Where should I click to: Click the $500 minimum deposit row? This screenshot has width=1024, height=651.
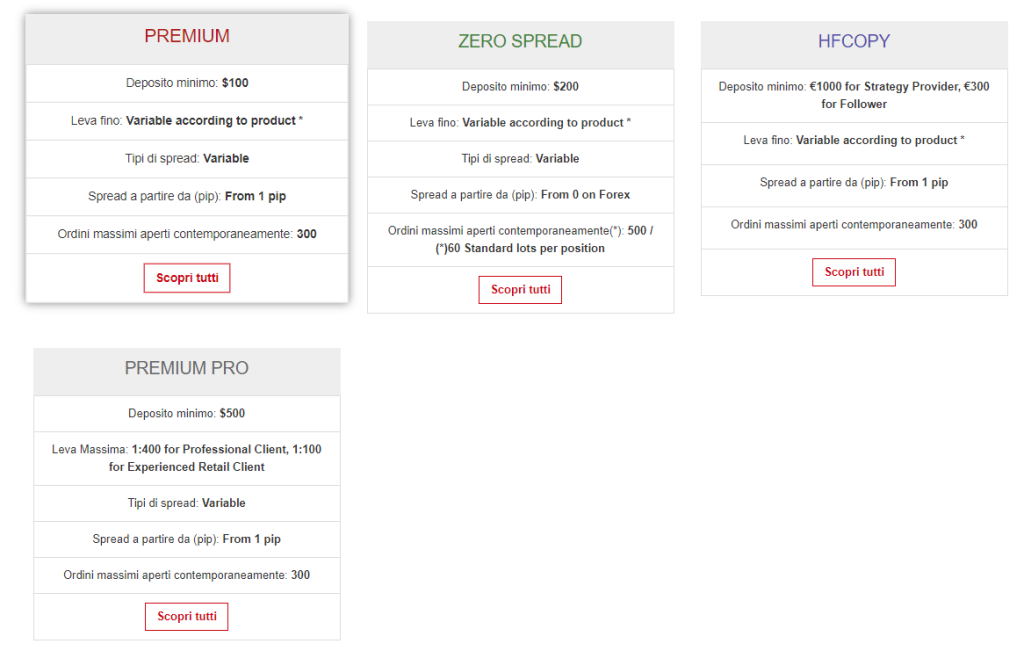click(187, 413)
